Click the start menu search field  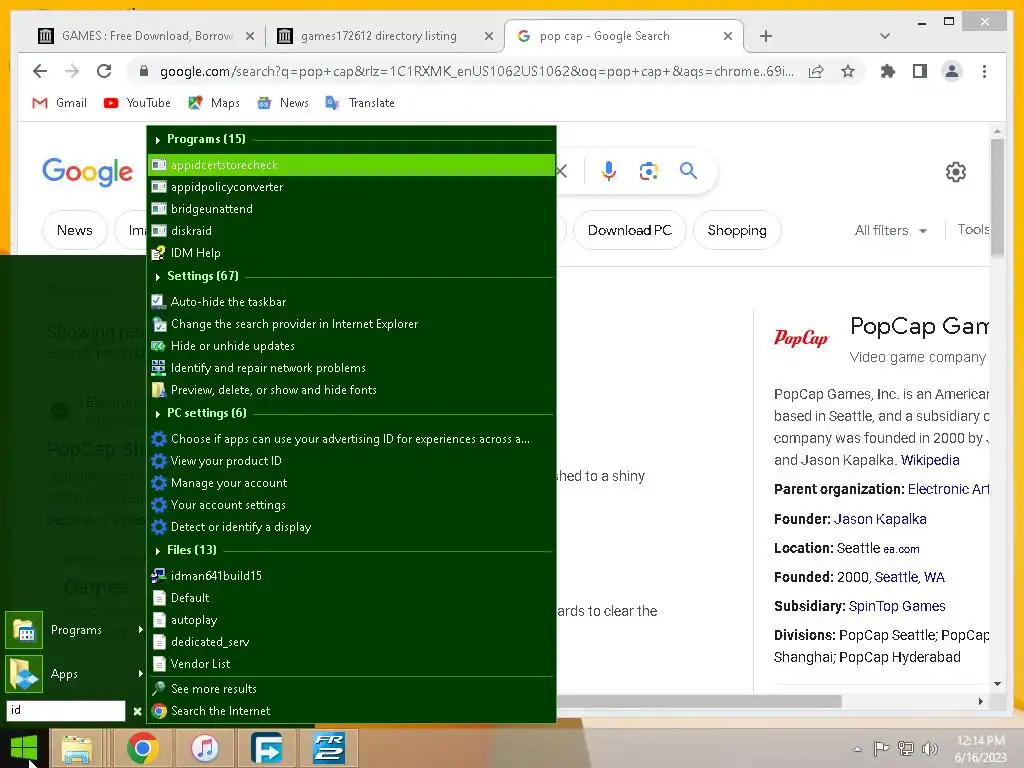click(x=65, y=711)
